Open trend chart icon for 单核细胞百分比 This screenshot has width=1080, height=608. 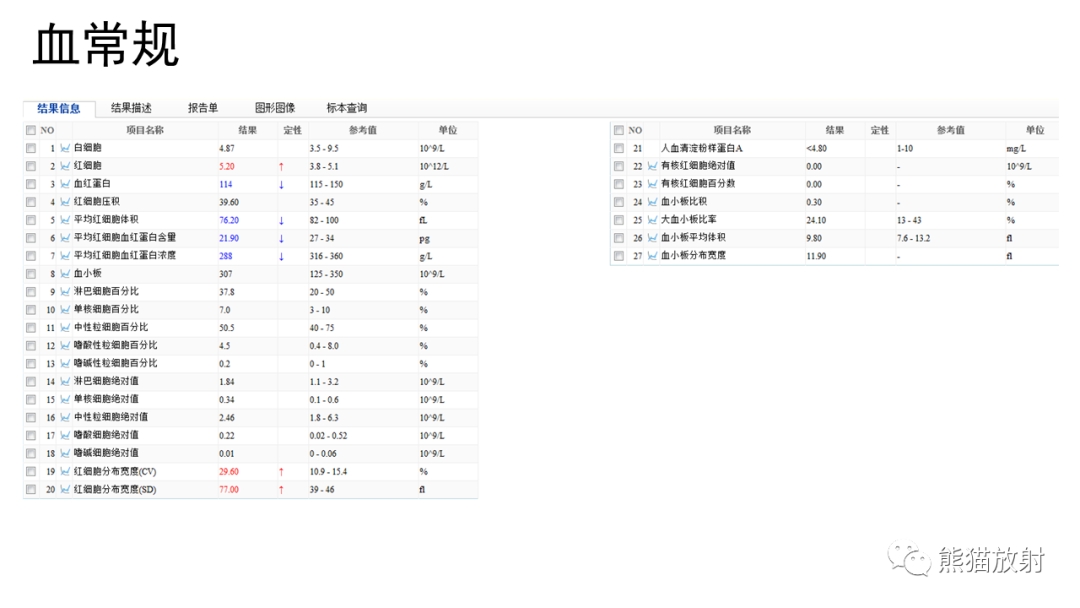point(65,310)
